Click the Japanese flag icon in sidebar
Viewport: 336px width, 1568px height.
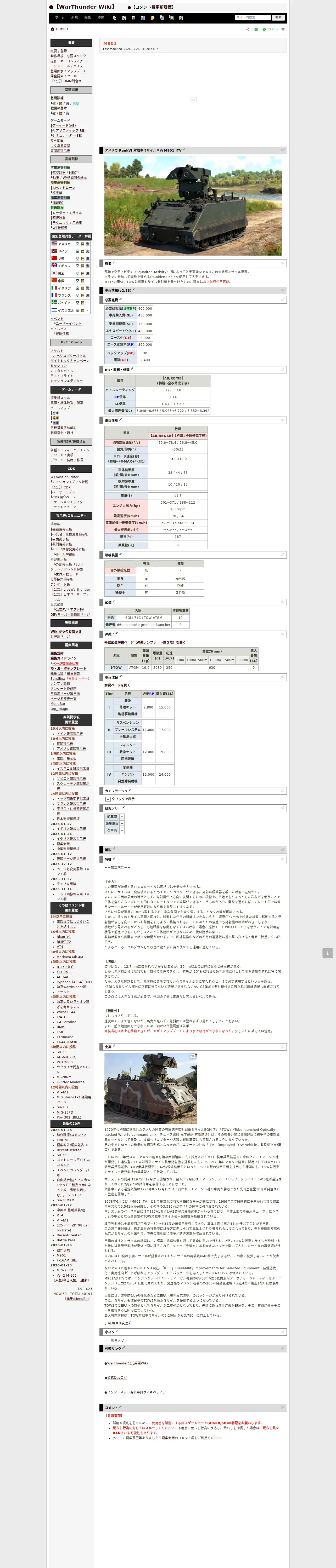coord(54,273)
